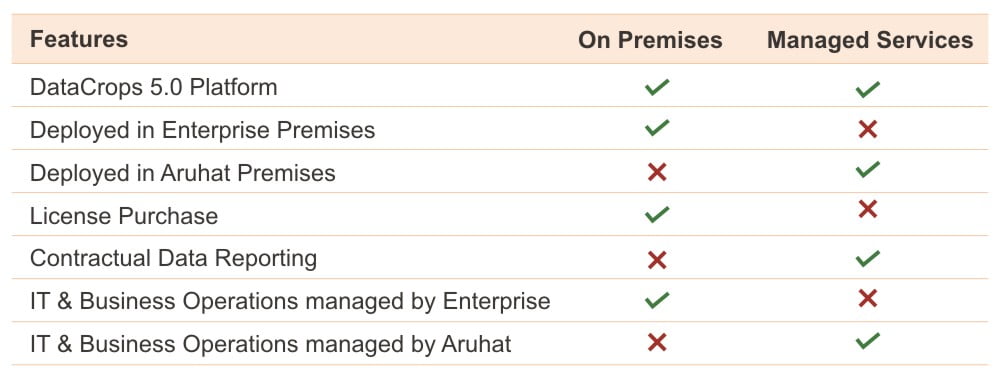Click the License Purchase row label
Viewport: 999px width, 380px height.
(x=124, y=216)
